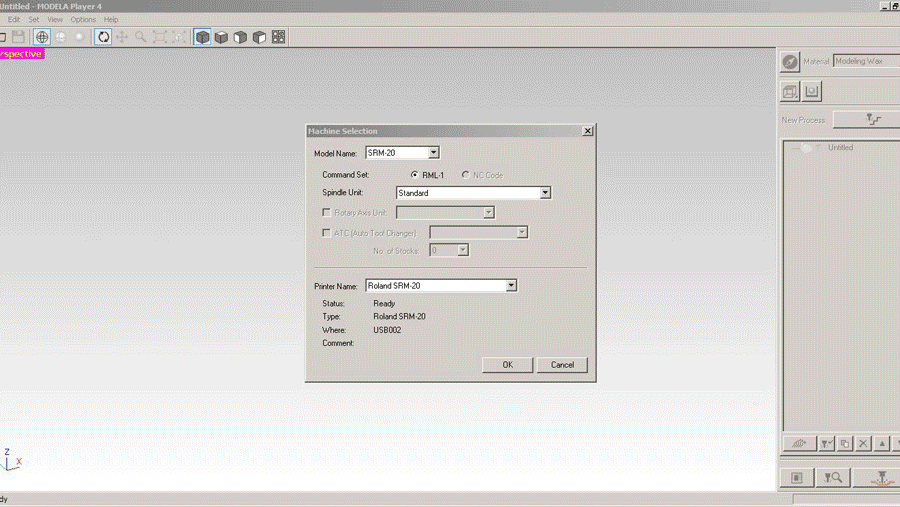Activate the Zoom magnifier tool
This screenshot has height=507, width=900.
(x=141, y=37)
